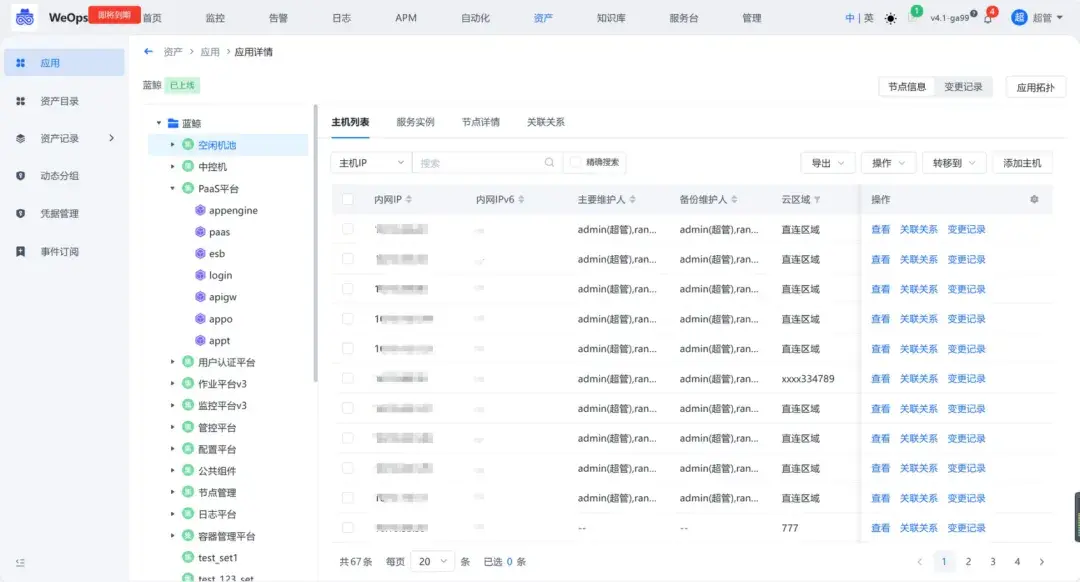
Task: Sort by the 内网IPv6 column arrows
Action: tap(521, 199)
